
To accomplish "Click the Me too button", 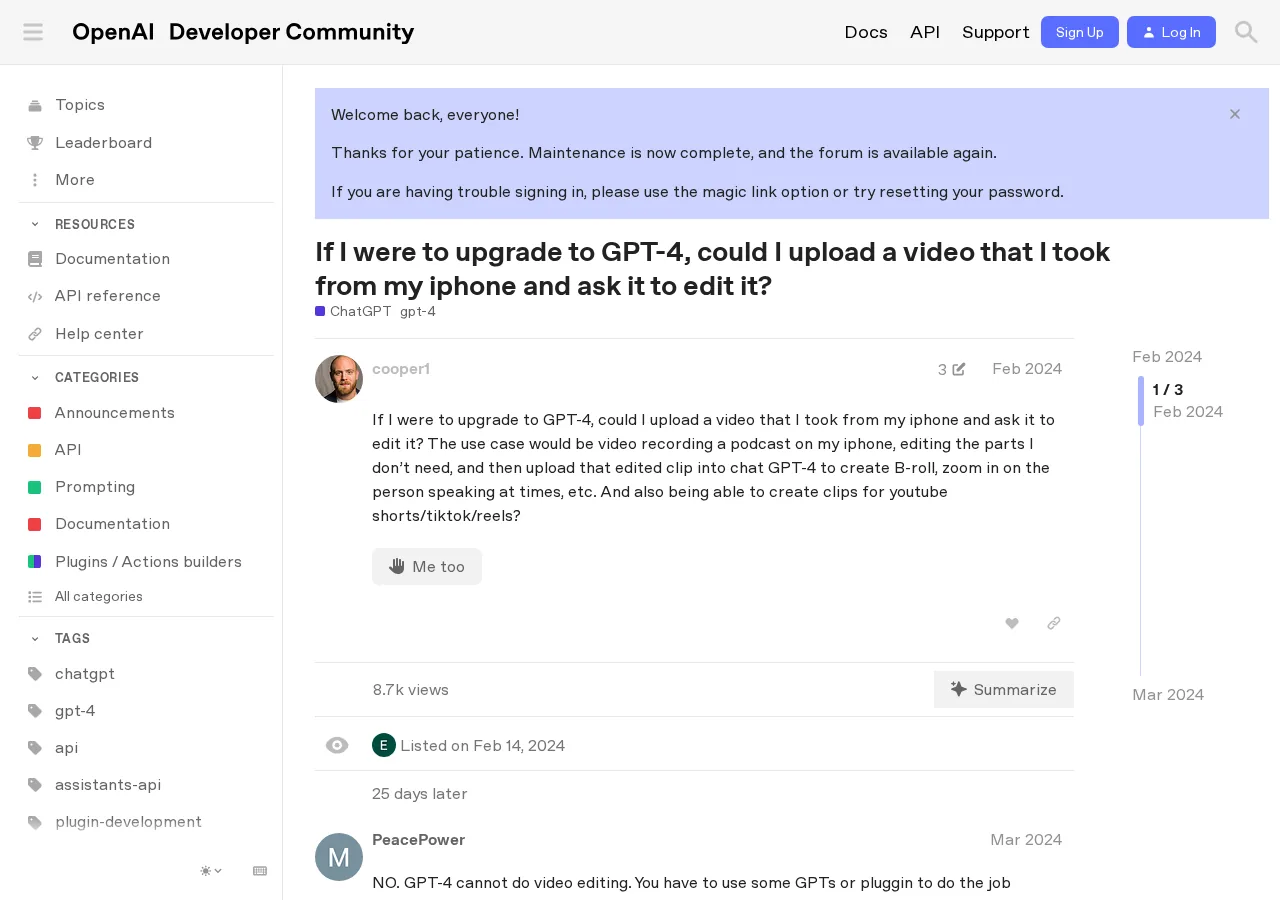I will coord(427,566).
